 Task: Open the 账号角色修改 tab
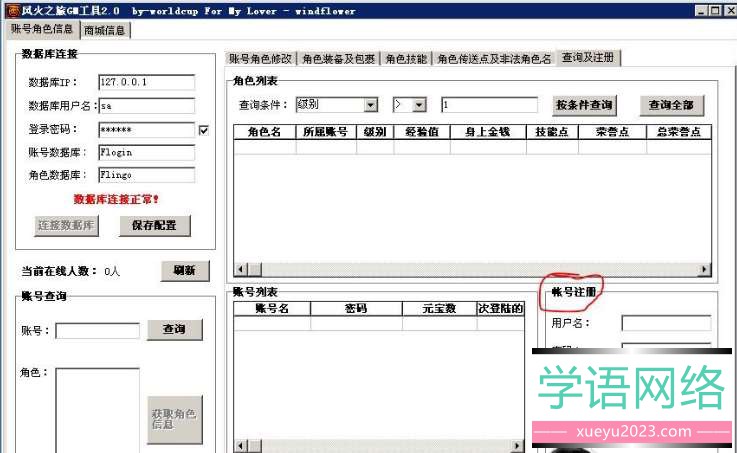pos(262,59)
